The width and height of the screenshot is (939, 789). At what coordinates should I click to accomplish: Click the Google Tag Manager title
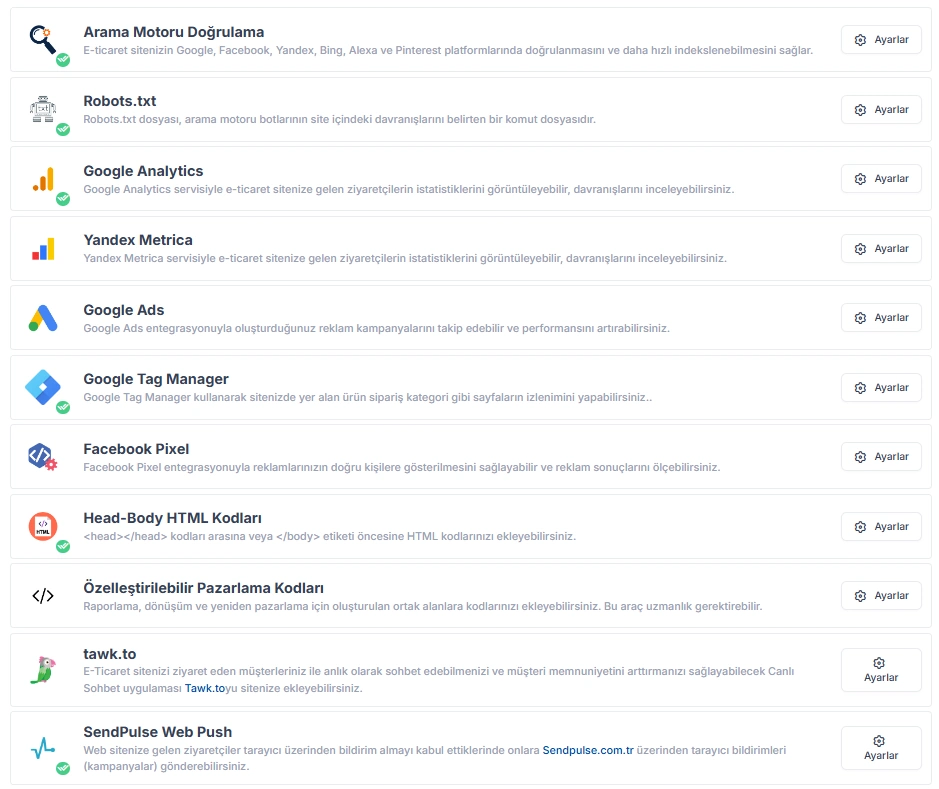point(156,379)
